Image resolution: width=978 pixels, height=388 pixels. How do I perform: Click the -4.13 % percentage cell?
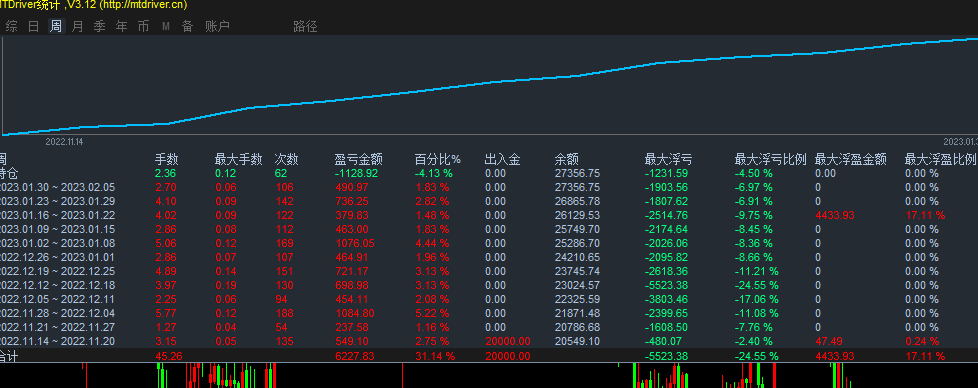433,173
